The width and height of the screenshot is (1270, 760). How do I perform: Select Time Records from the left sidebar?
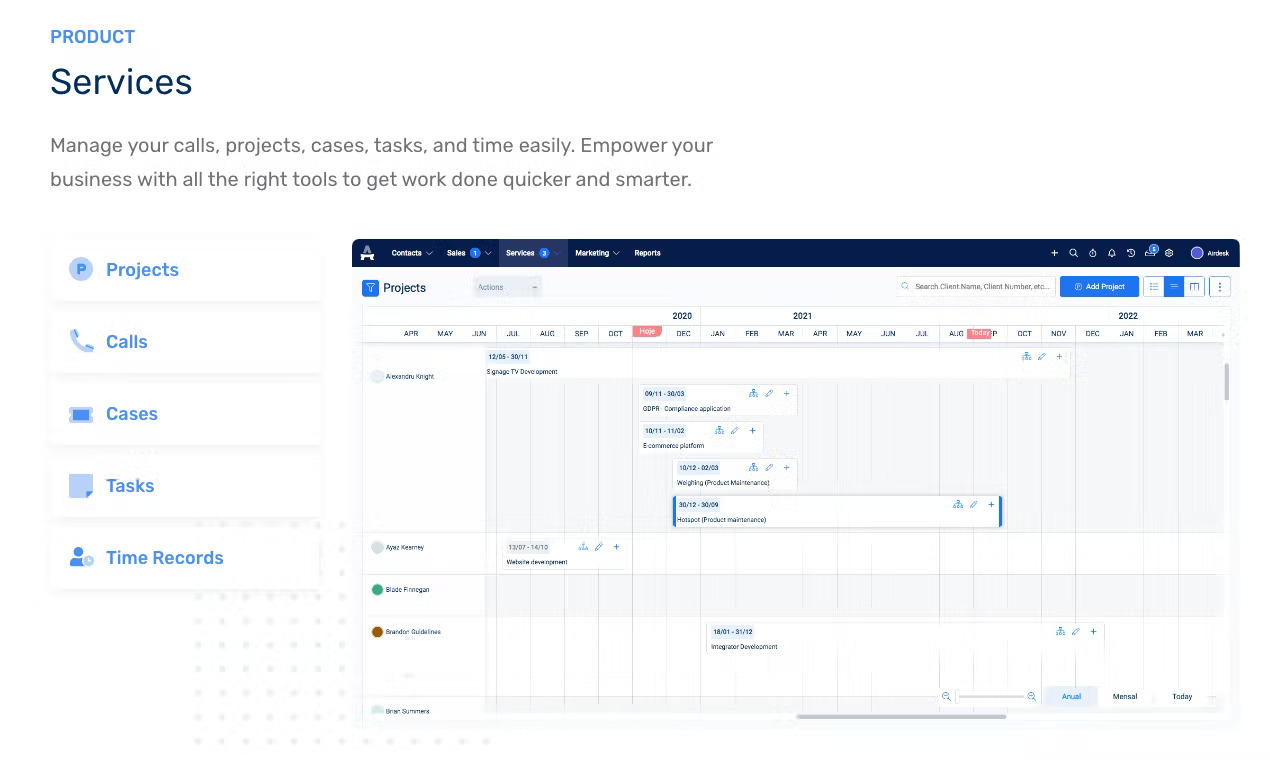coord(164,557)
